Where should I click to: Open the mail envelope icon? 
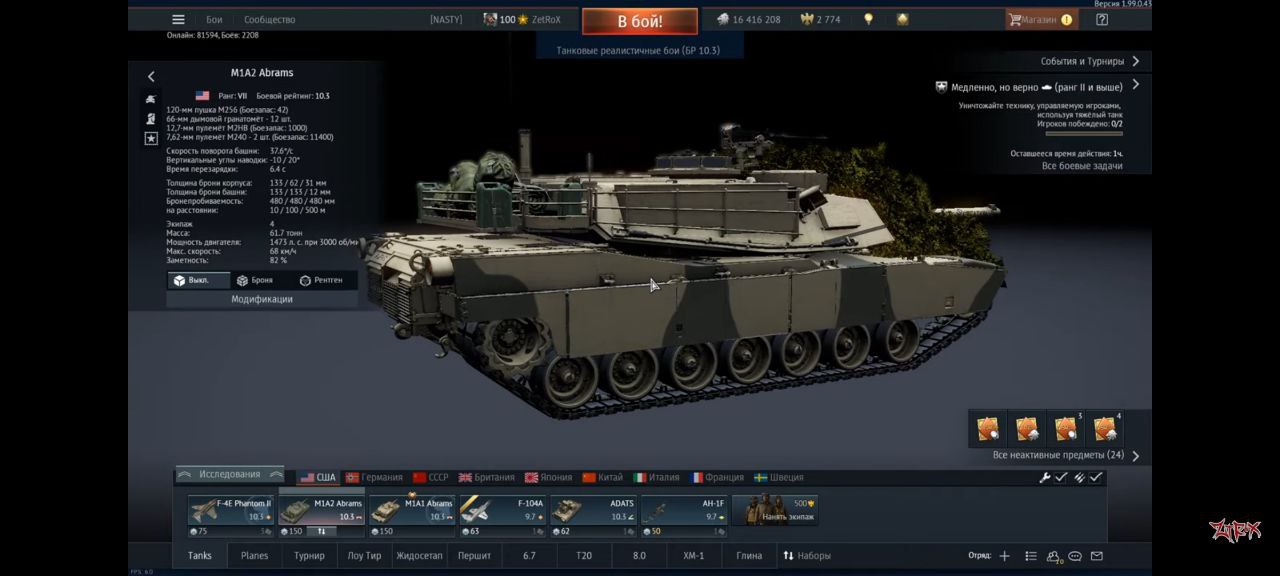pos(1097,556)
